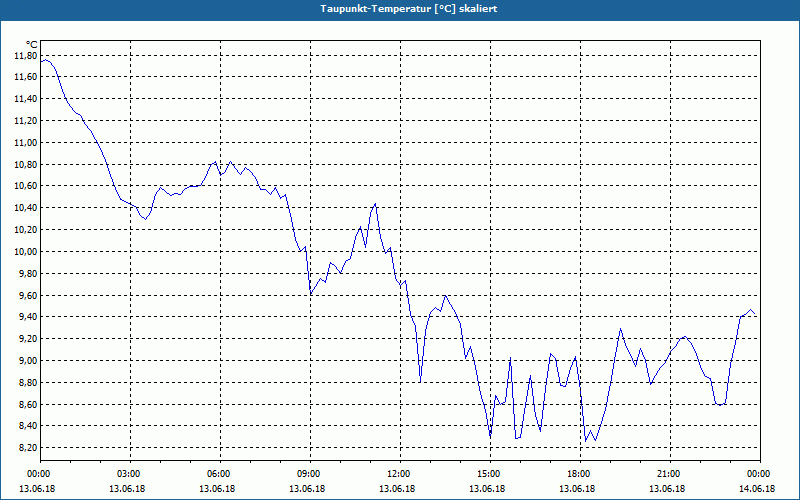Click the 15:00 time label on x-axis

coord(490,474)
